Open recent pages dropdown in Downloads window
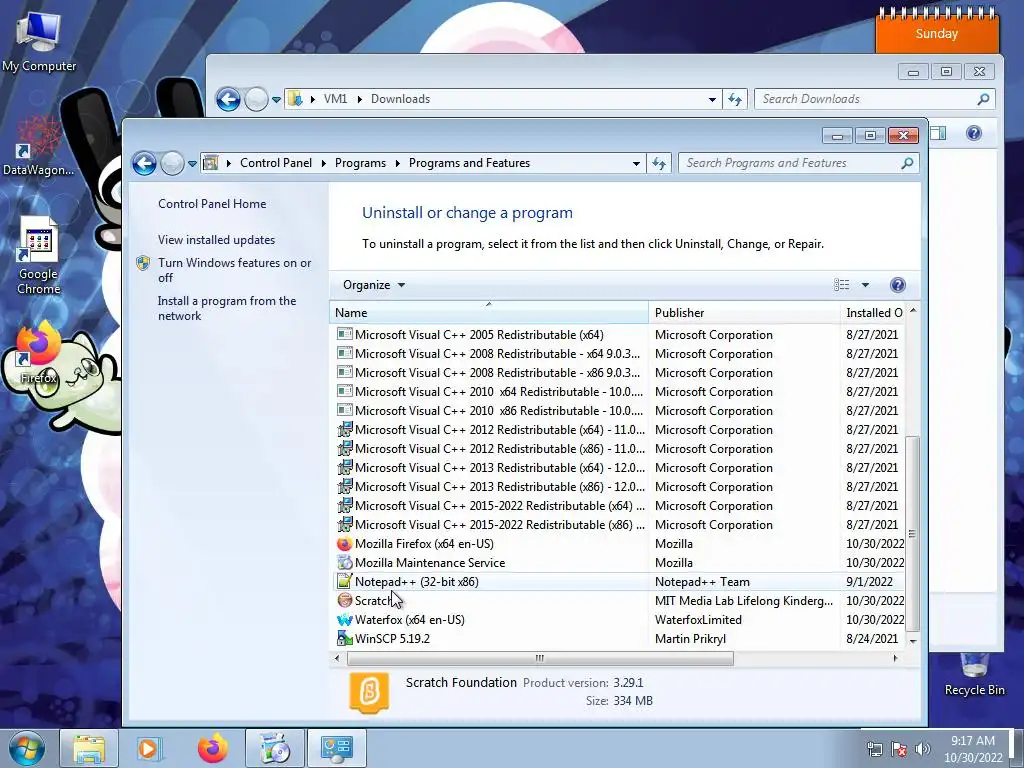Viewport: 1024px width, 768px height. tap(276, 99)
